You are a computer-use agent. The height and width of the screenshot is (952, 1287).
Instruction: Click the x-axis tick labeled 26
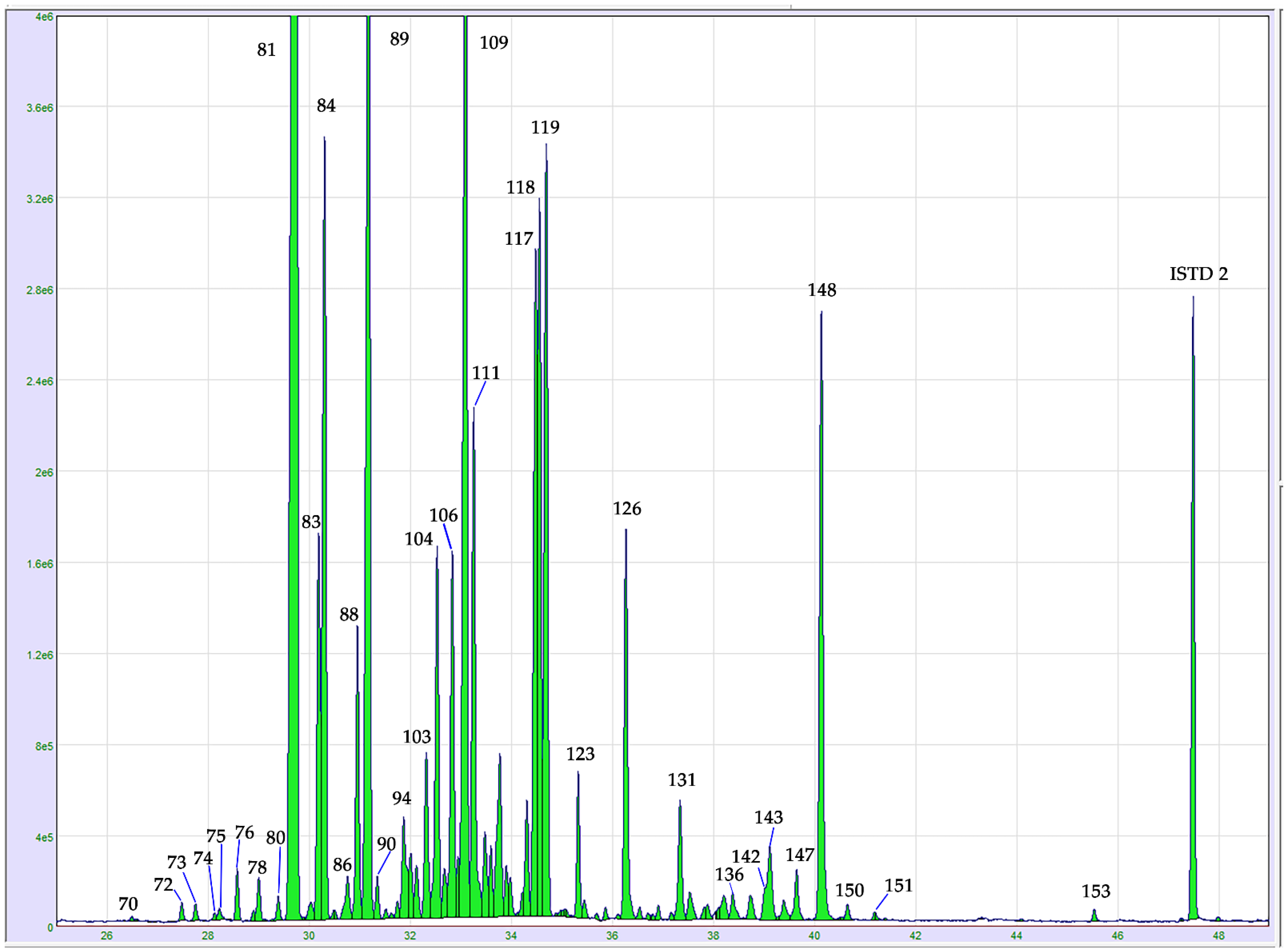[107, 935]
